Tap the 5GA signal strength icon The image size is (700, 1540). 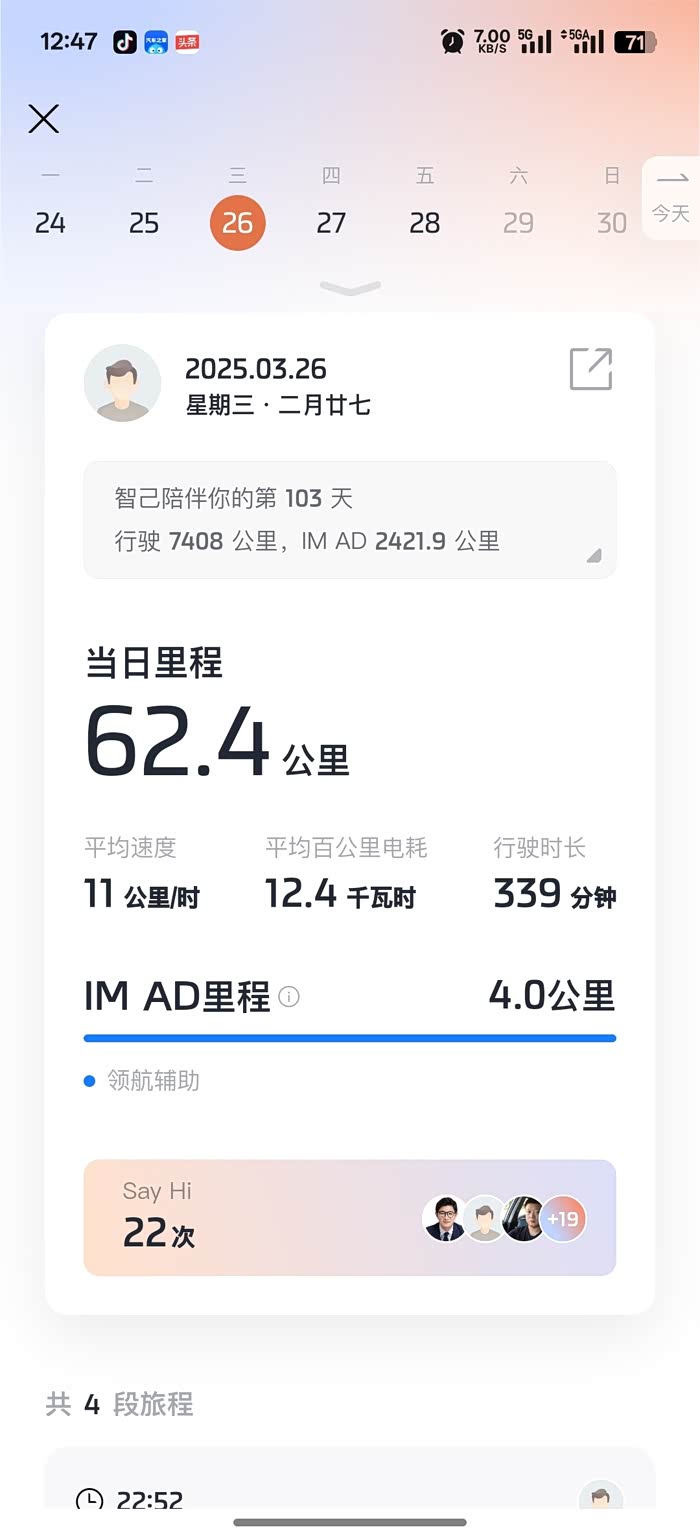pyautogui.click(x=583, y=41)
